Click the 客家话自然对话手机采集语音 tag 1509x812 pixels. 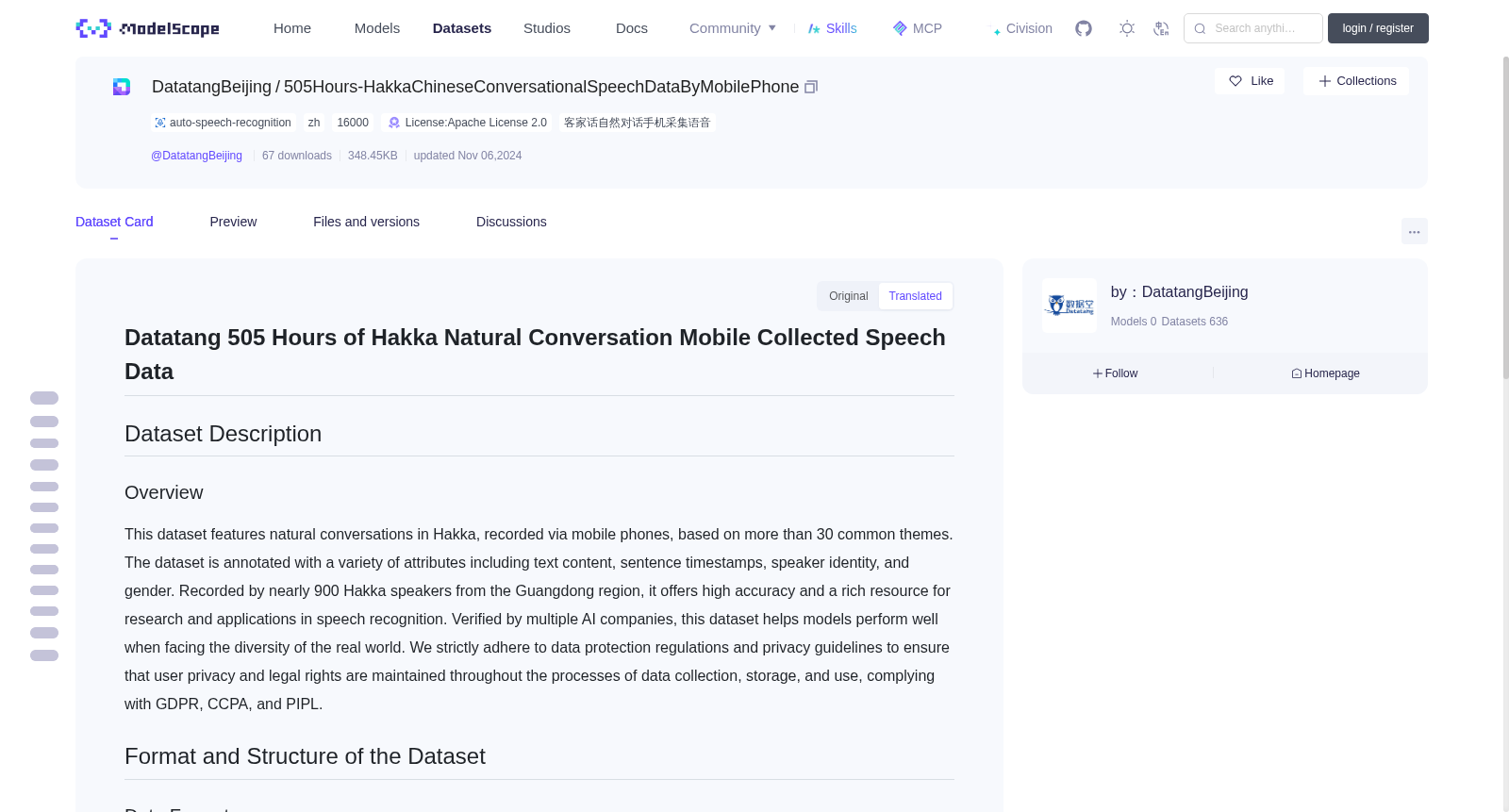pyautogui.click(x=637, y=123)
